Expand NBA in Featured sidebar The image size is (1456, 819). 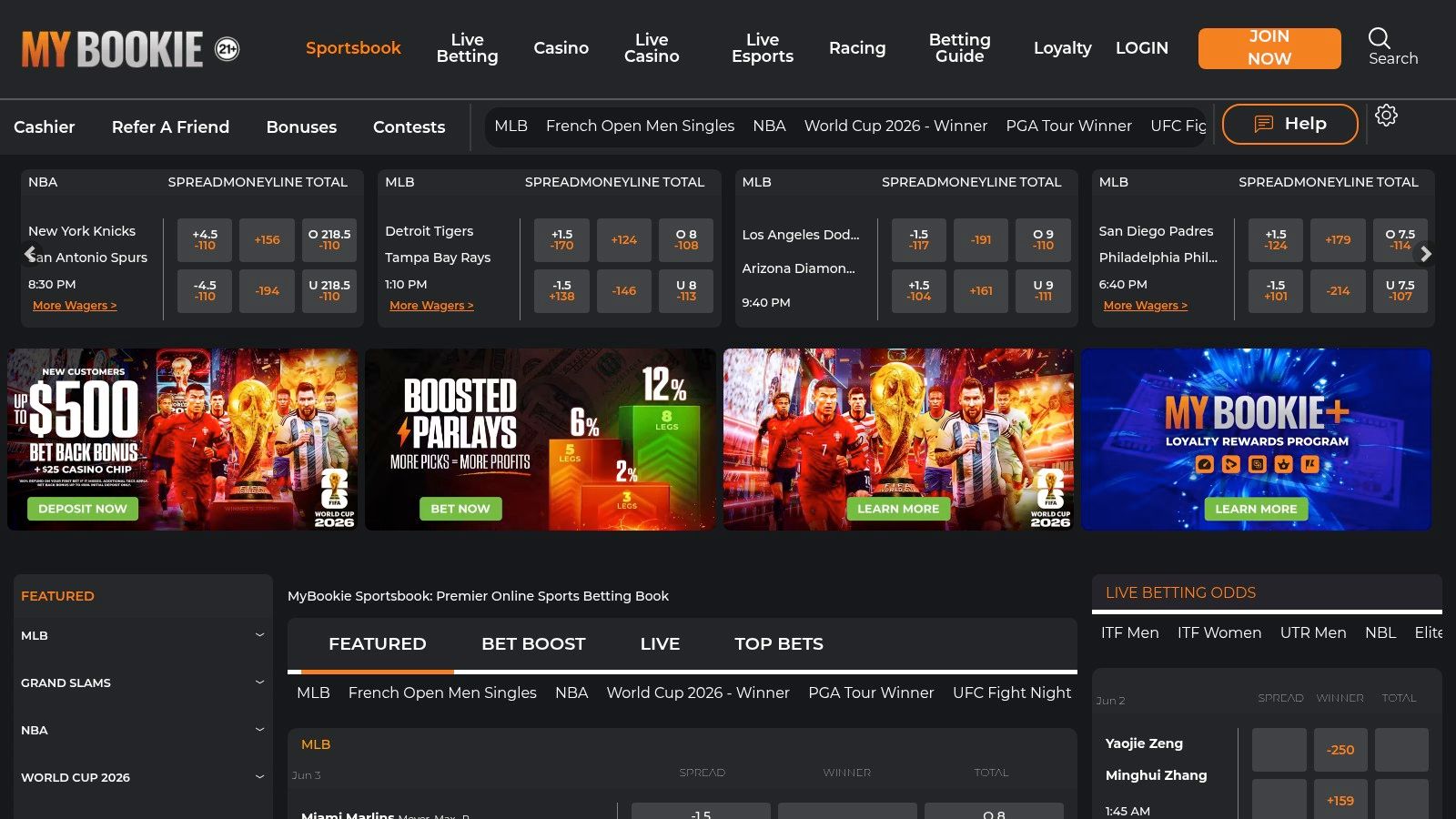click(143, 730)
